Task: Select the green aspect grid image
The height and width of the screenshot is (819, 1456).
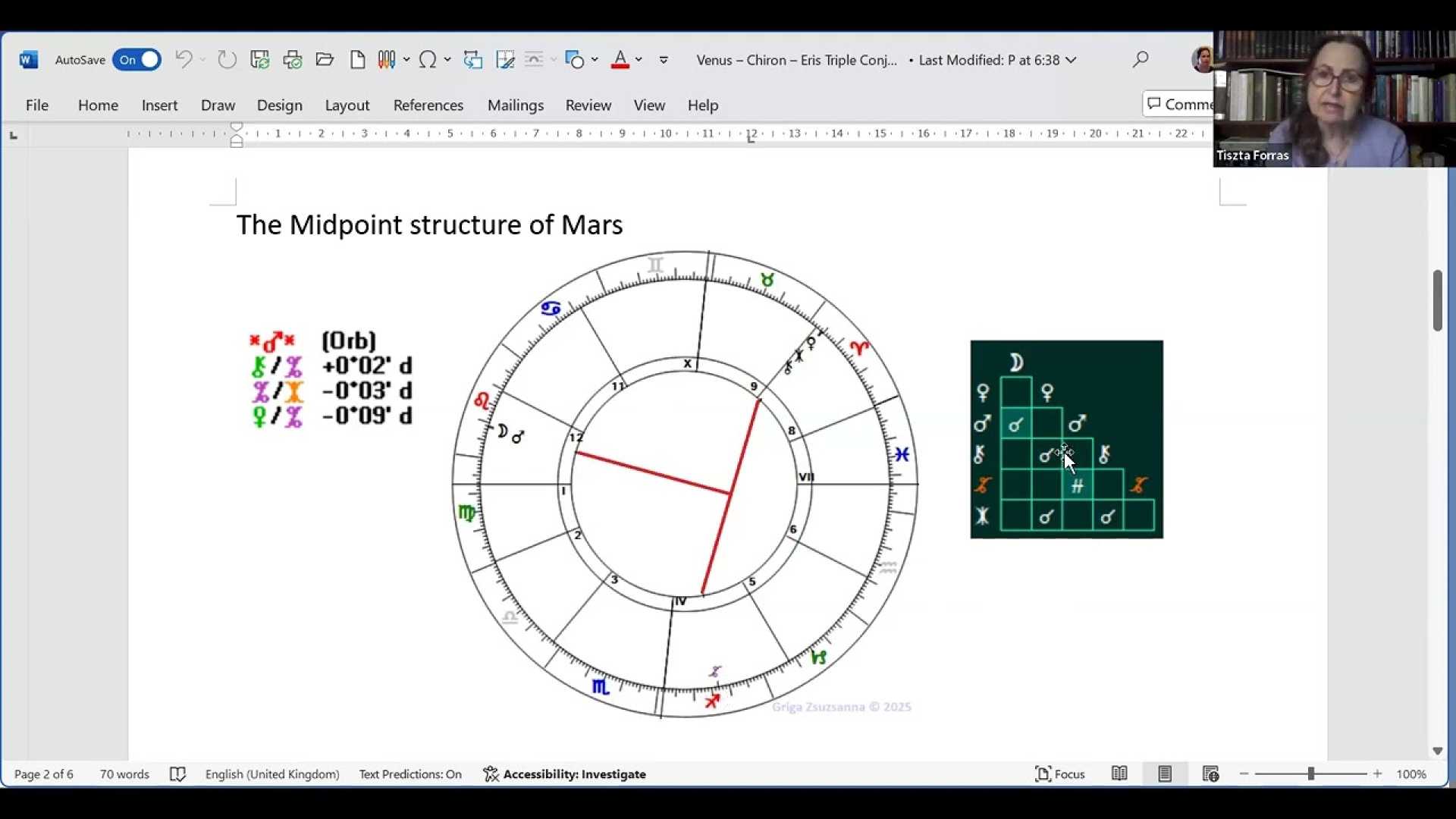Action: point(1066,439)
